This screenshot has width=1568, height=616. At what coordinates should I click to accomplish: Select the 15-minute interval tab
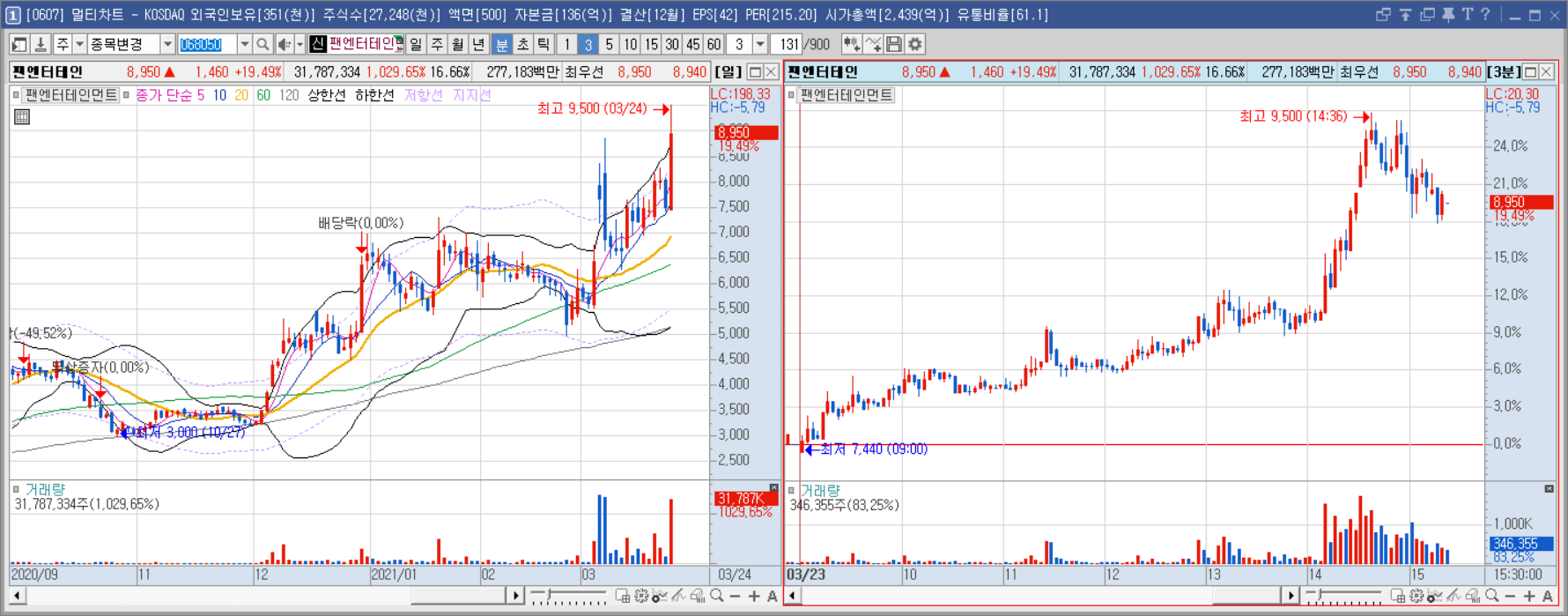[651, 44]
